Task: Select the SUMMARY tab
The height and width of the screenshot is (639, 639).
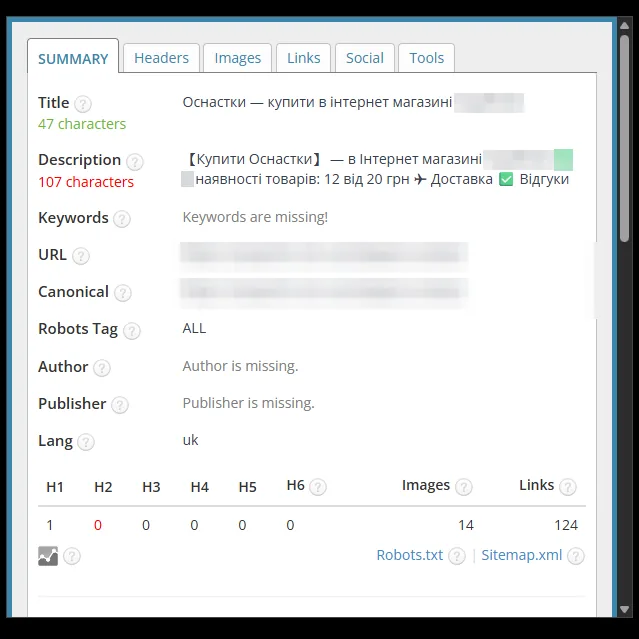Action: click(73, 56)
